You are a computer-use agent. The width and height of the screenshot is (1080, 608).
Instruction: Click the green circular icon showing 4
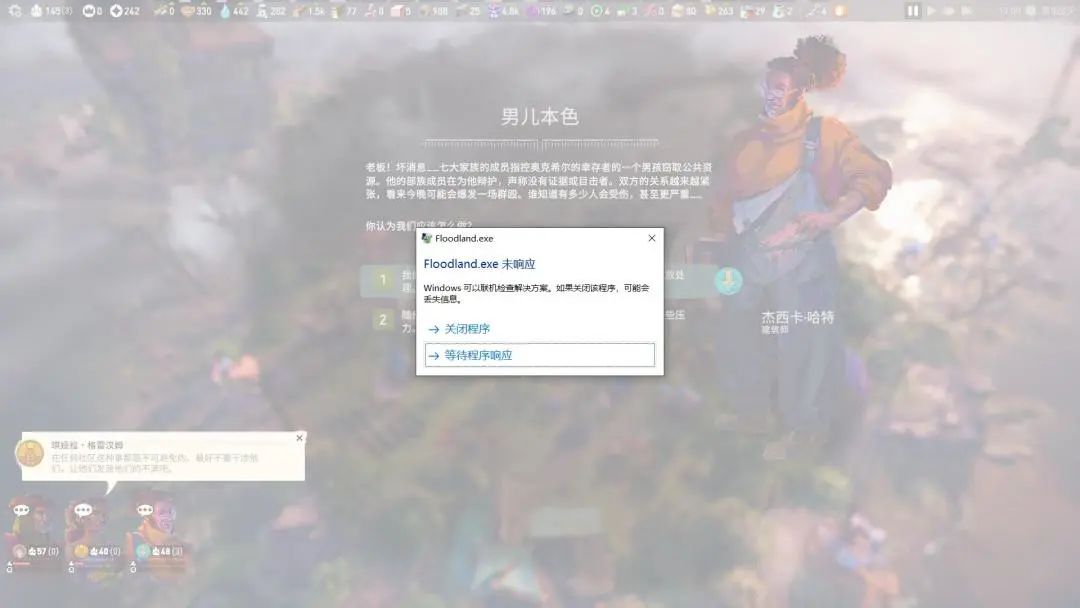[597, 11]
